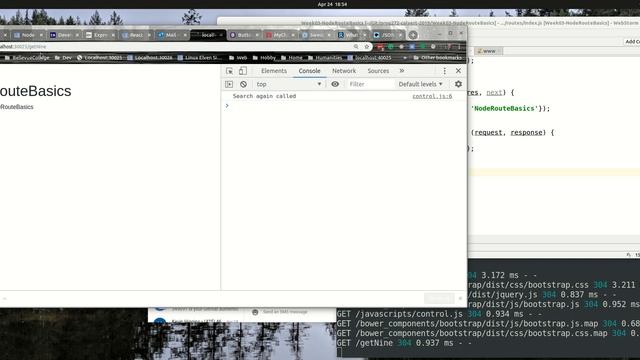Click the zoom magnifier icon in address bar

pyautogui.click(x=356, y=47)
